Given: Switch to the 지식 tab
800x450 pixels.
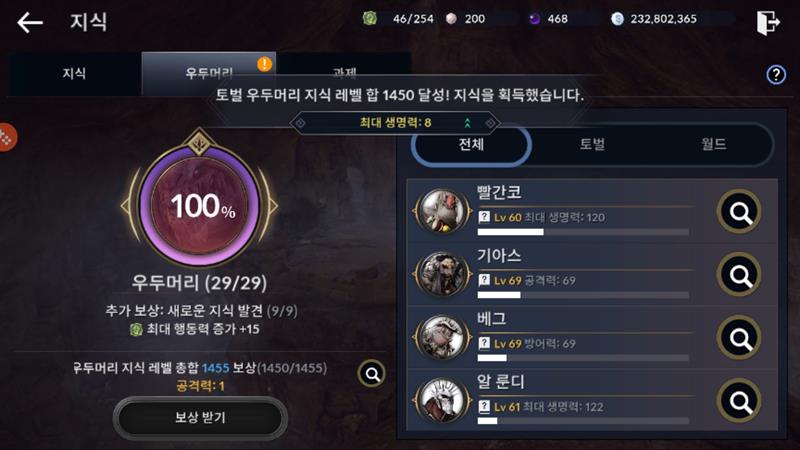Looking at the screenshot, I should click(74, 74).
